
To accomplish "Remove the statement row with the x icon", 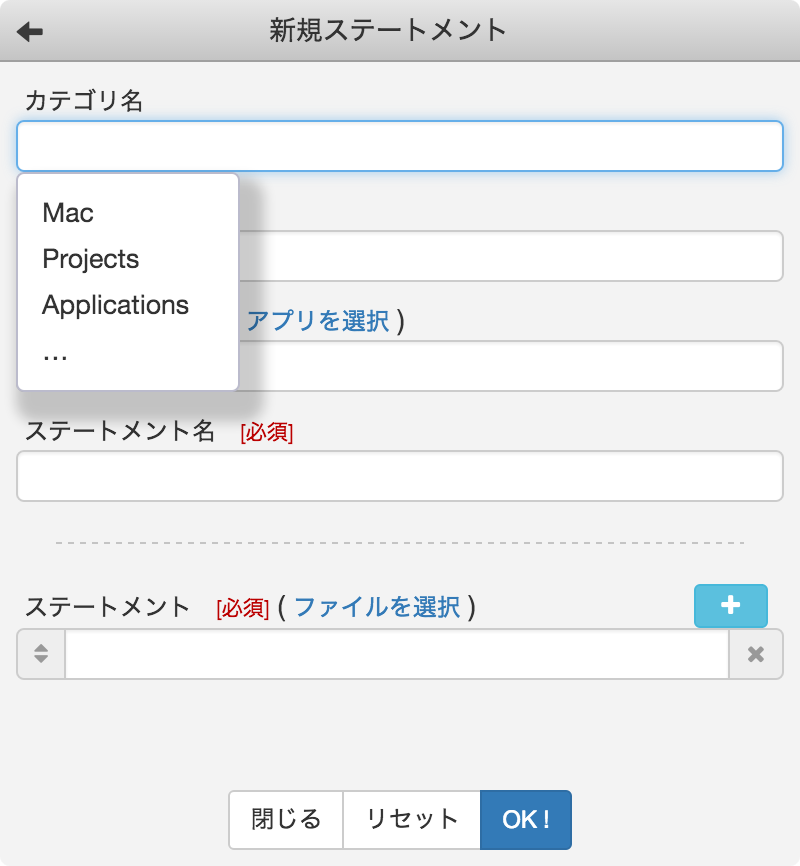I will 755,654.
